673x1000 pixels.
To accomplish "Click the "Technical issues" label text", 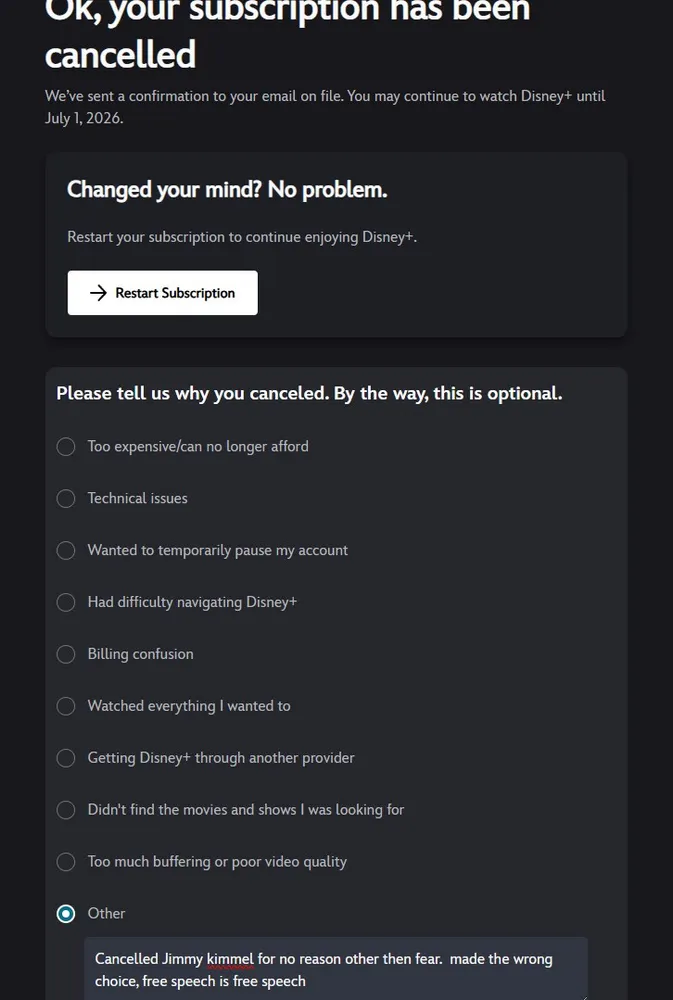I will (137, 498).
